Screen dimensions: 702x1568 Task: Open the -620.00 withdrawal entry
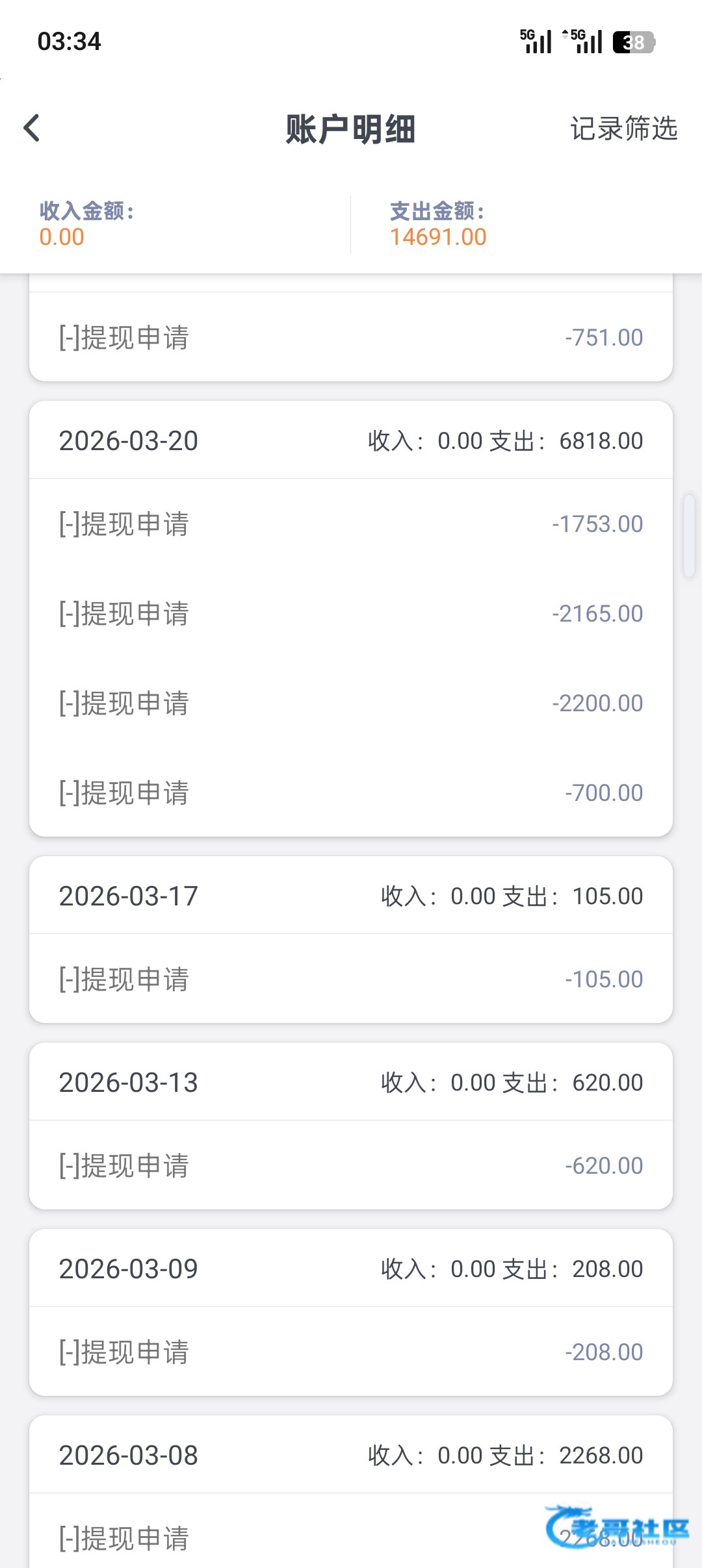click(x=351, y=1165)
